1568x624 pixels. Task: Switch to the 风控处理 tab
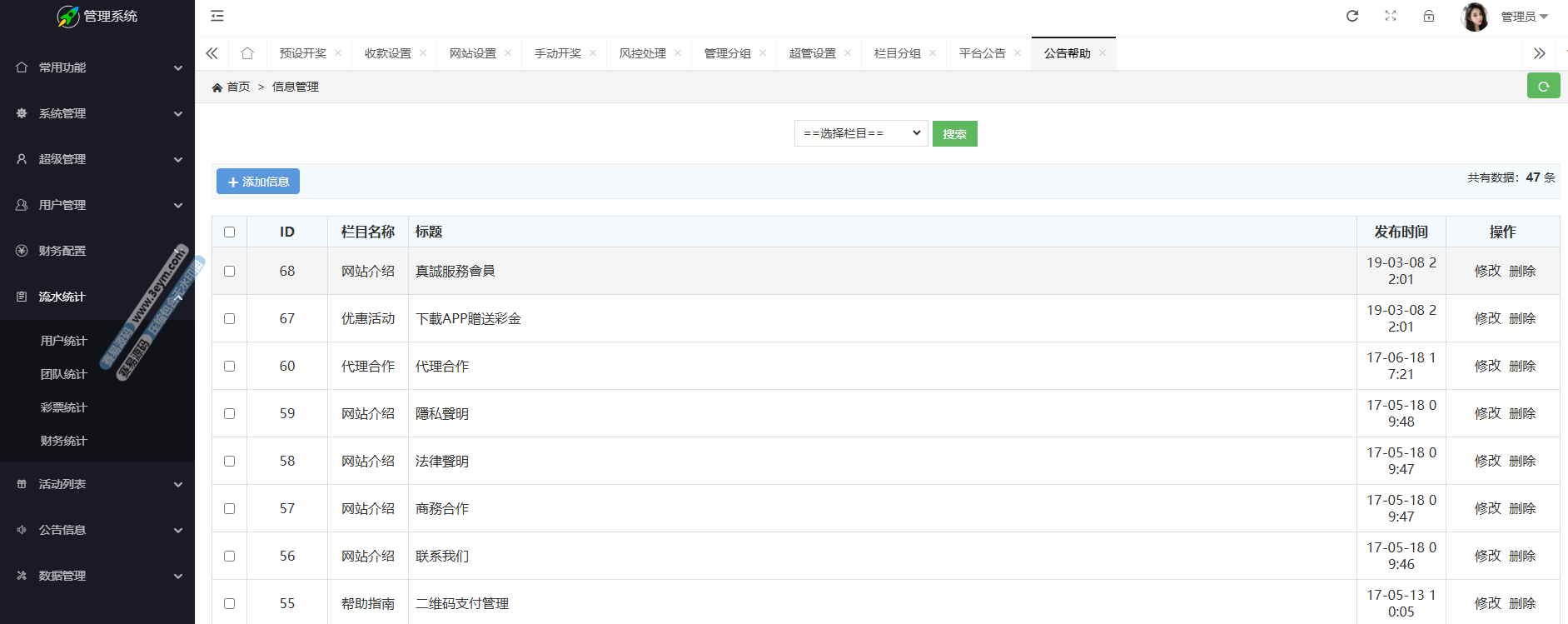[642, 53]
